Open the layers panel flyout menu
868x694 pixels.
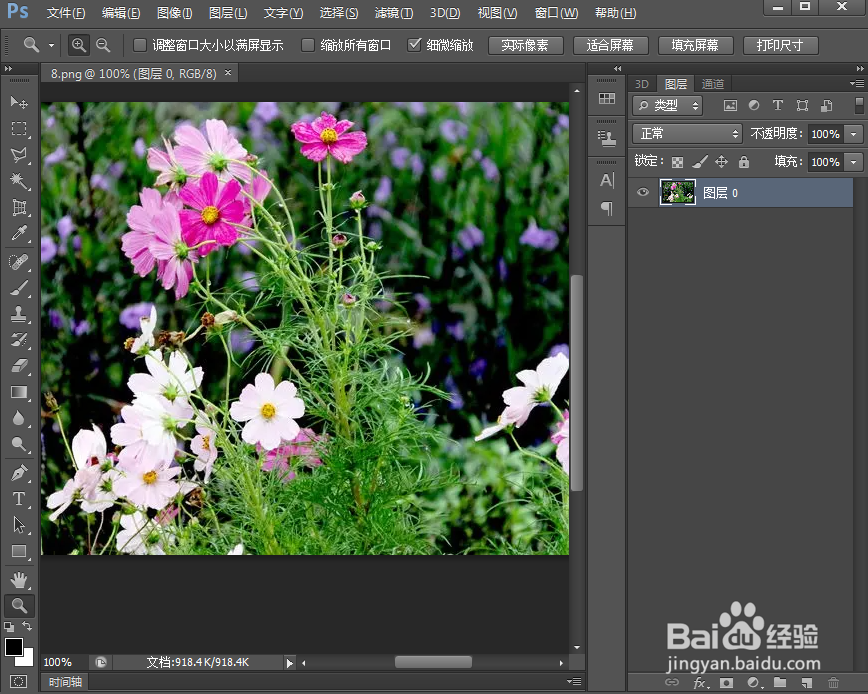click(x=857, y=84)
